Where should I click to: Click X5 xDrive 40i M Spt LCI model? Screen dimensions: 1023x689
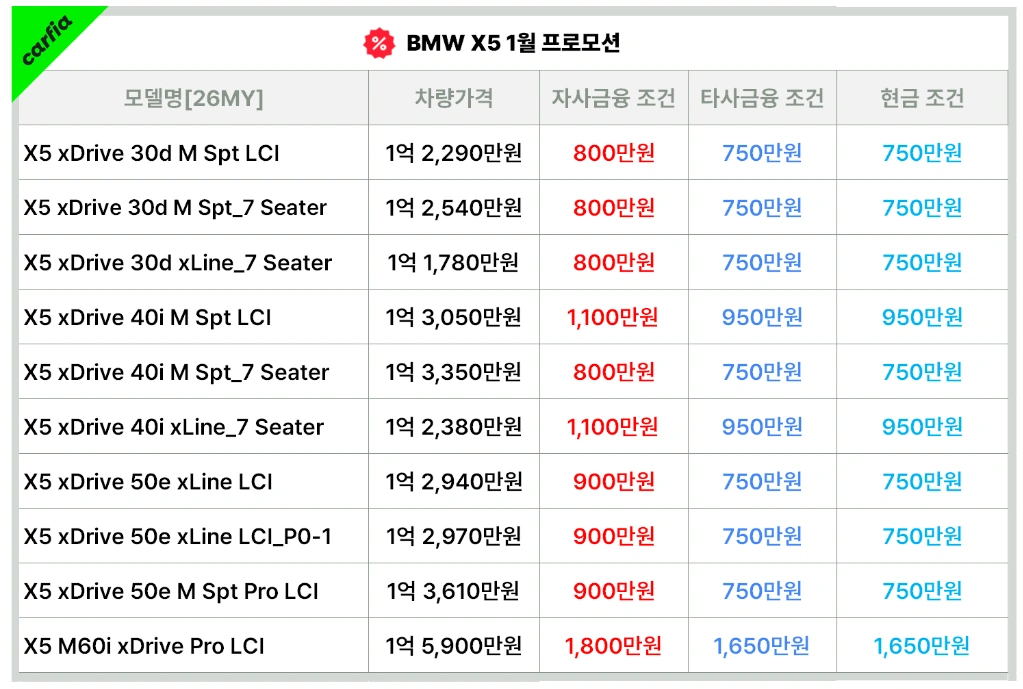coord(147,317)
